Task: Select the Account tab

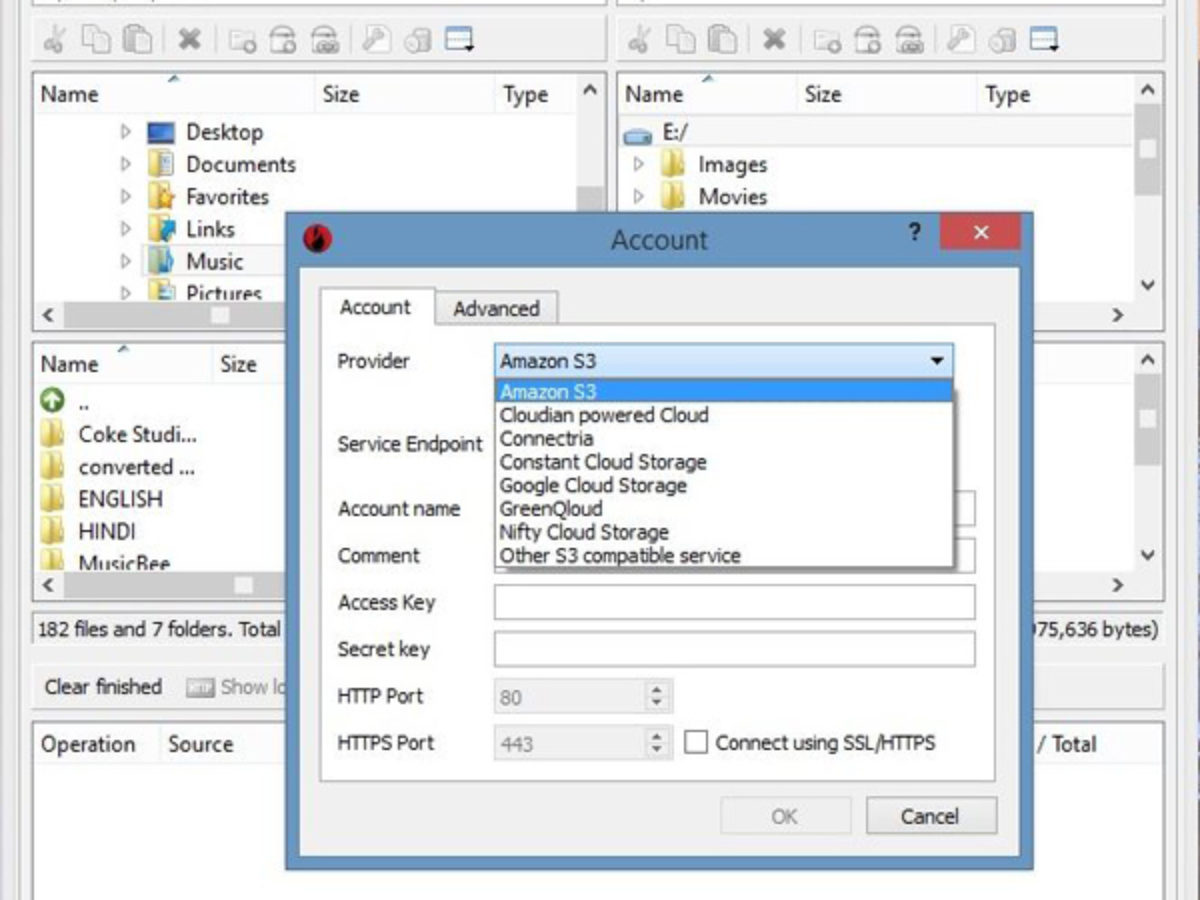Action: (375, 307)
